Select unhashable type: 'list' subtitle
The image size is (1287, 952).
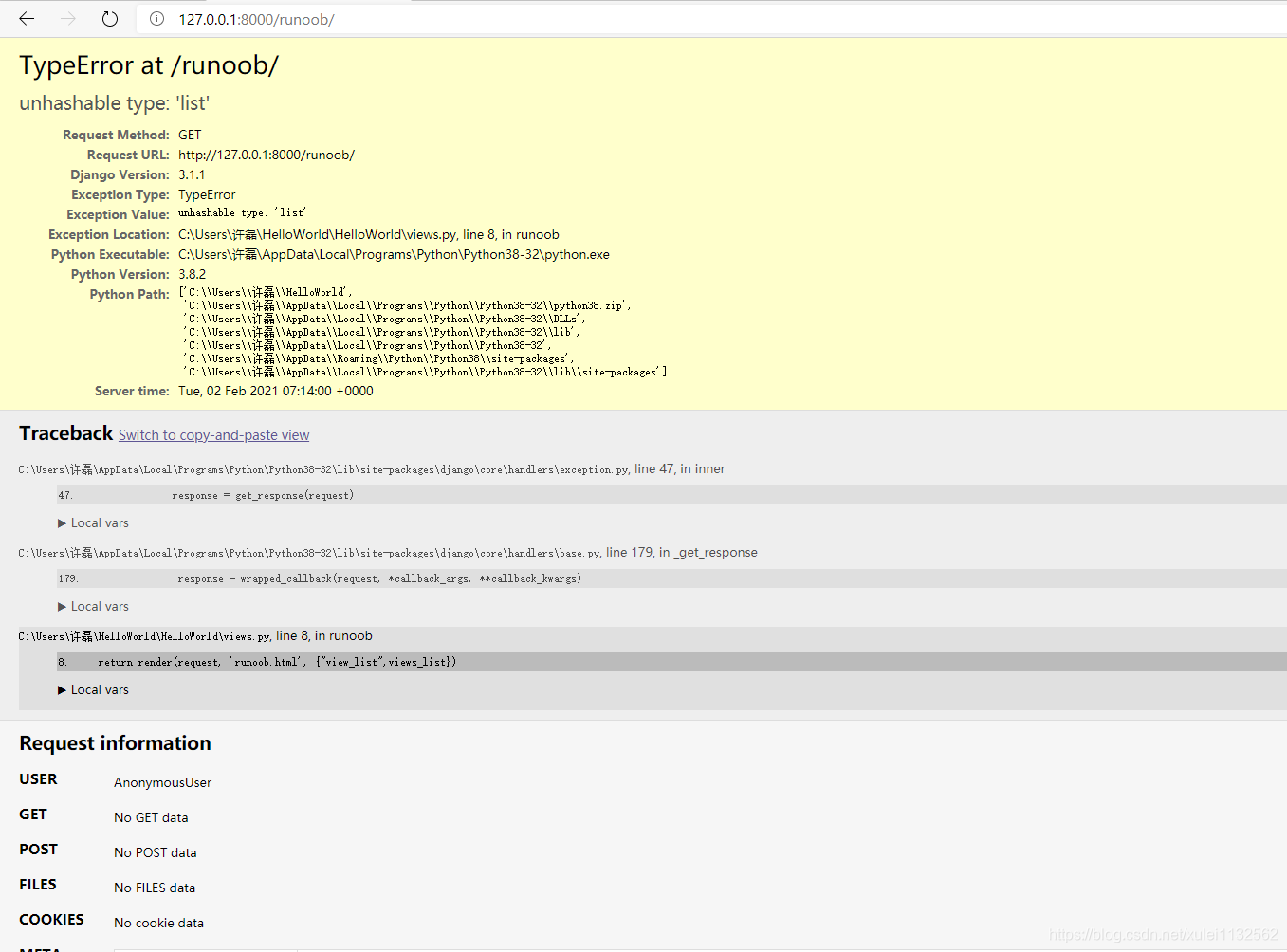pos(115,103)
